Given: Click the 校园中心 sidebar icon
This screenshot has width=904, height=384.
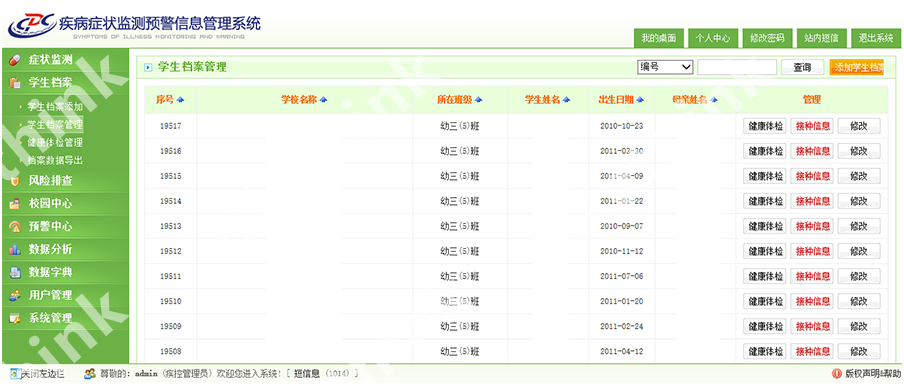Looking at the screenshot, I should coord(15,204).
